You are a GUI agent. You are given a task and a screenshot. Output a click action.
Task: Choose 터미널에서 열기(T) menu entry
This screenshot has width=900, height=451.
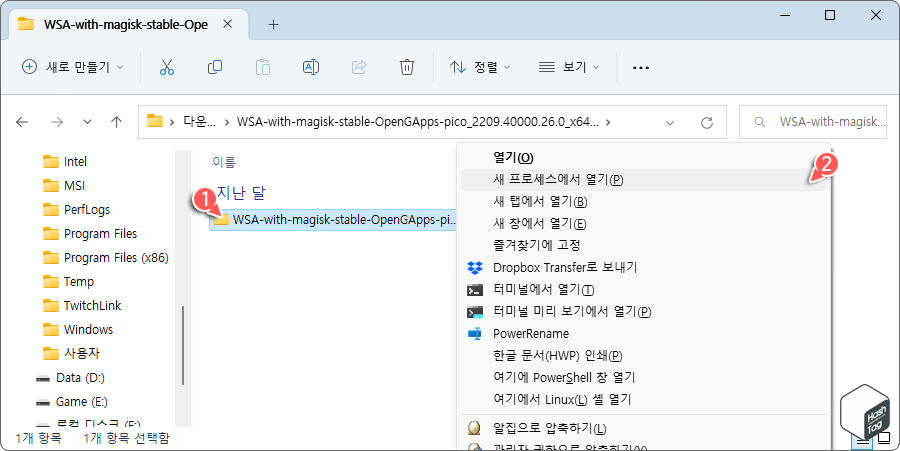(643, 290)
